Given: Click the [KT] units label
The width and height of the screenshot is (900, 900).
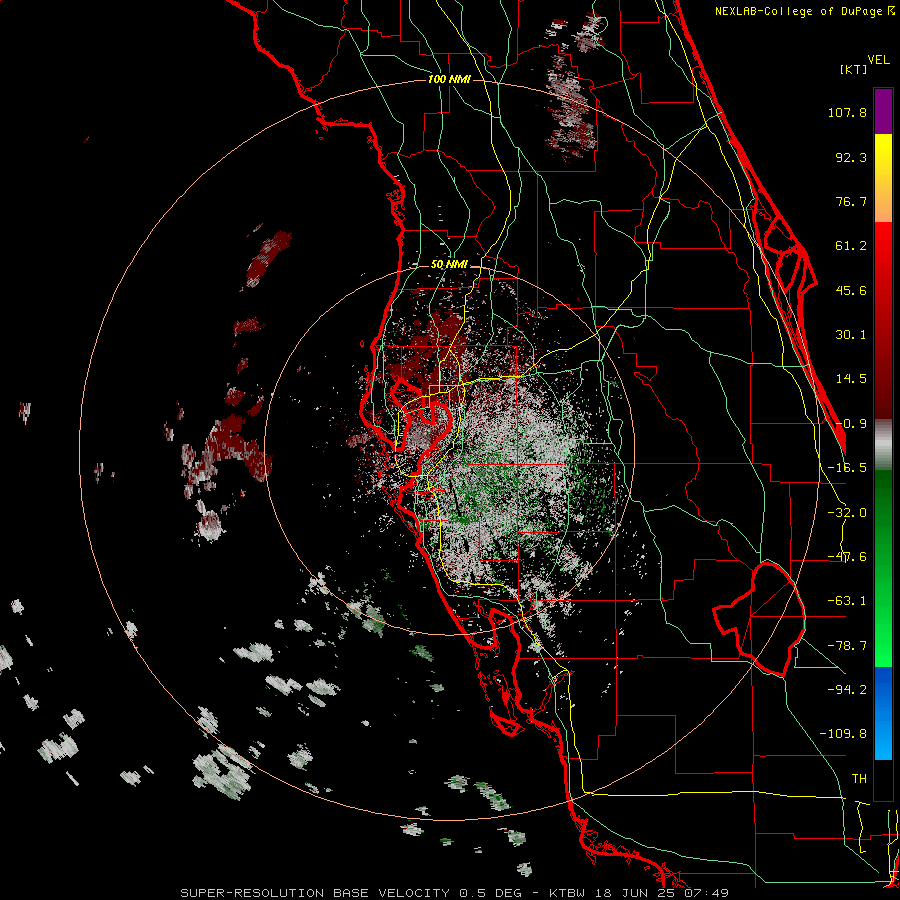Looking at the screenshot, I should (853, 69).
